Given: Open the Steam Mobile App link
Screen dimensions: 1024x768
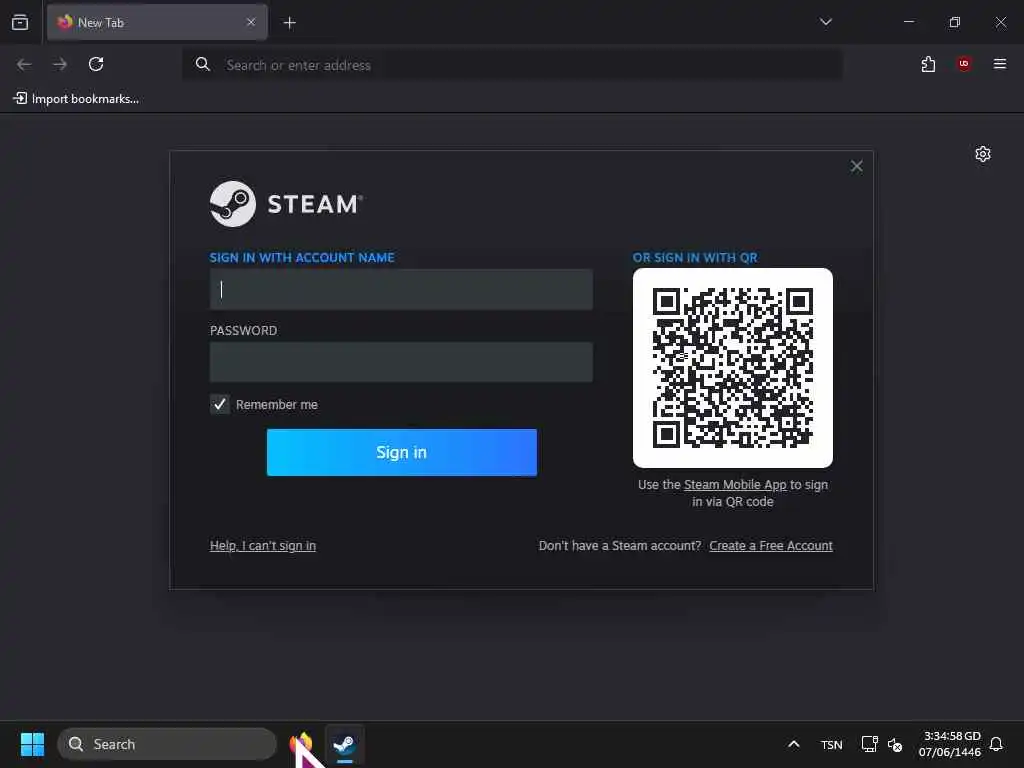Looking at the screenshot, I should 735,485.
